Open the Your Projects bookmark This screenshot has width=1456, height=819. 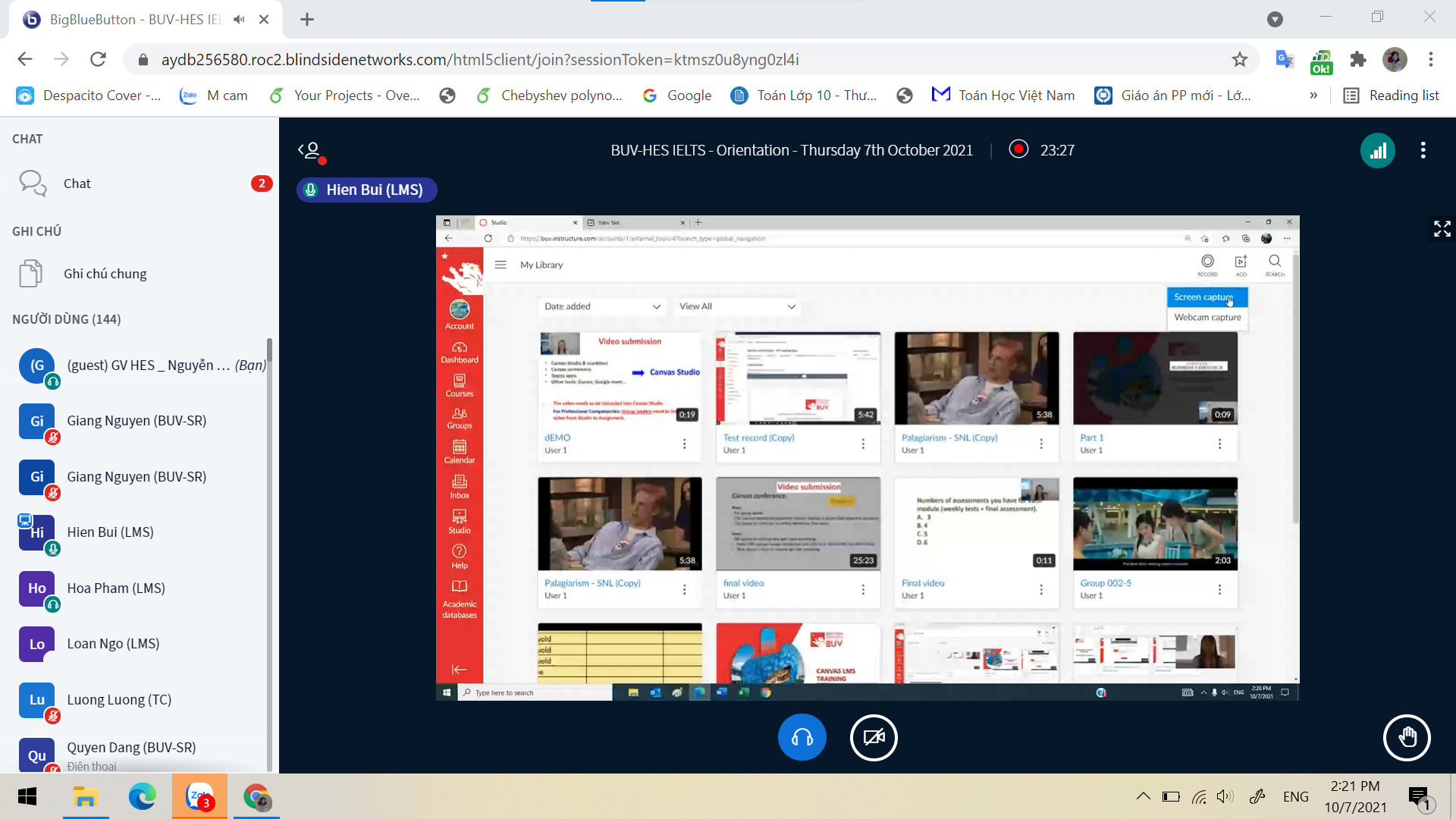click(x=345, y=96)
